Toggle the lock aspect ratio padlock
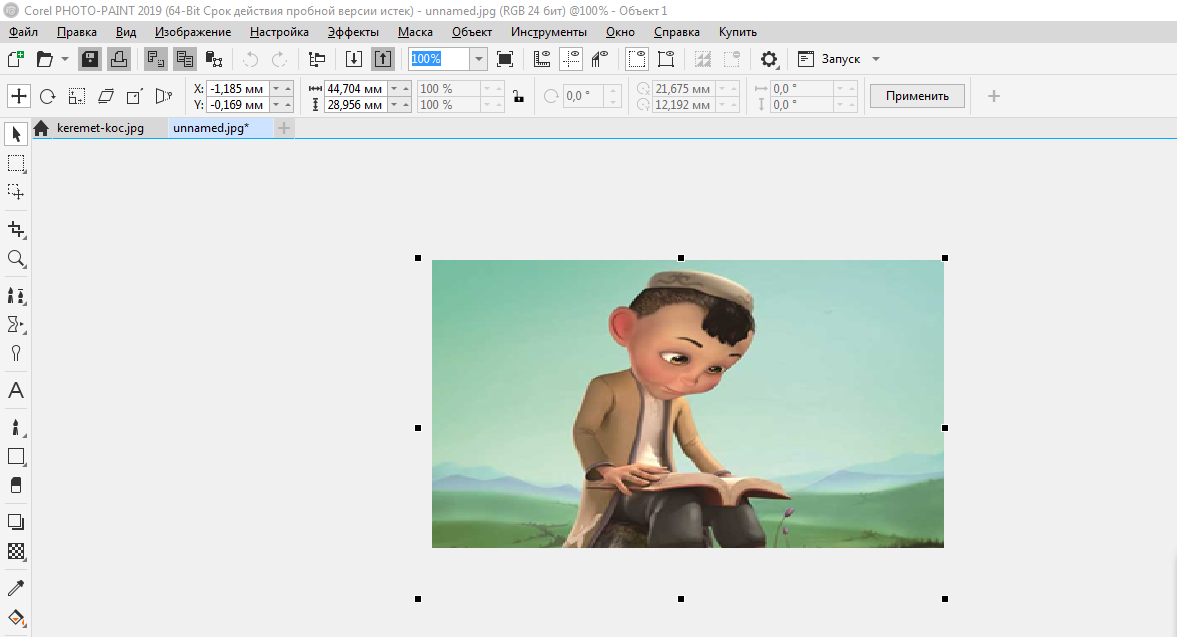 pyautogui.click(x=517, y=97)
